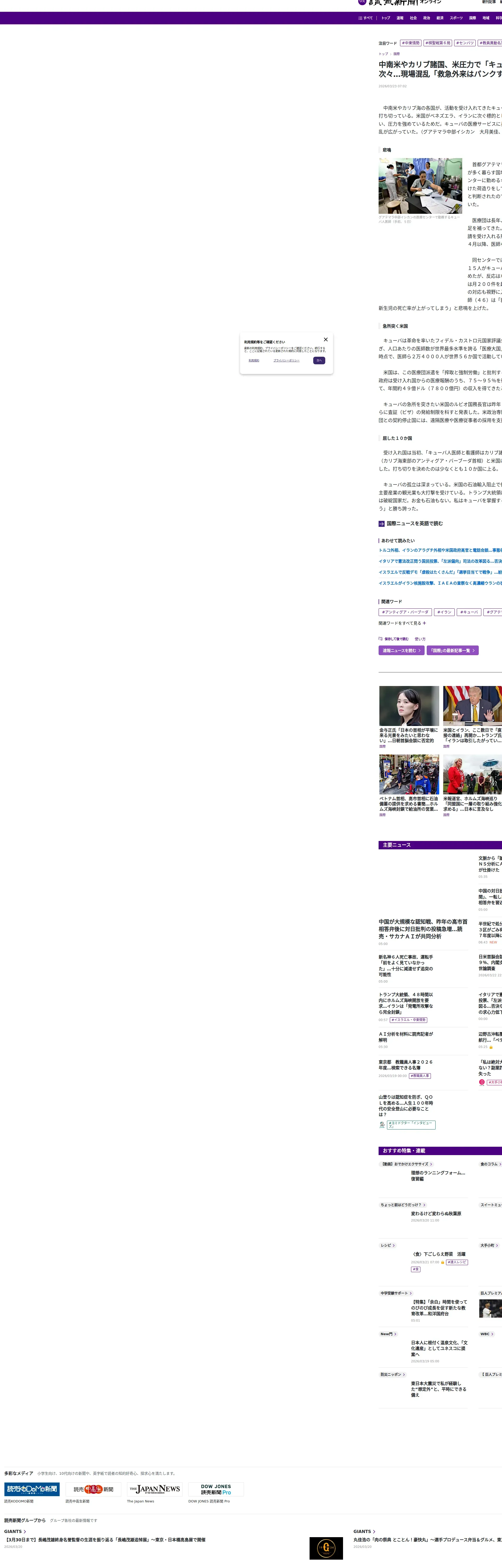Go to 国際 in the breadcrumb
This screenshot has height=1568, width=502.
tap(397, 54)
